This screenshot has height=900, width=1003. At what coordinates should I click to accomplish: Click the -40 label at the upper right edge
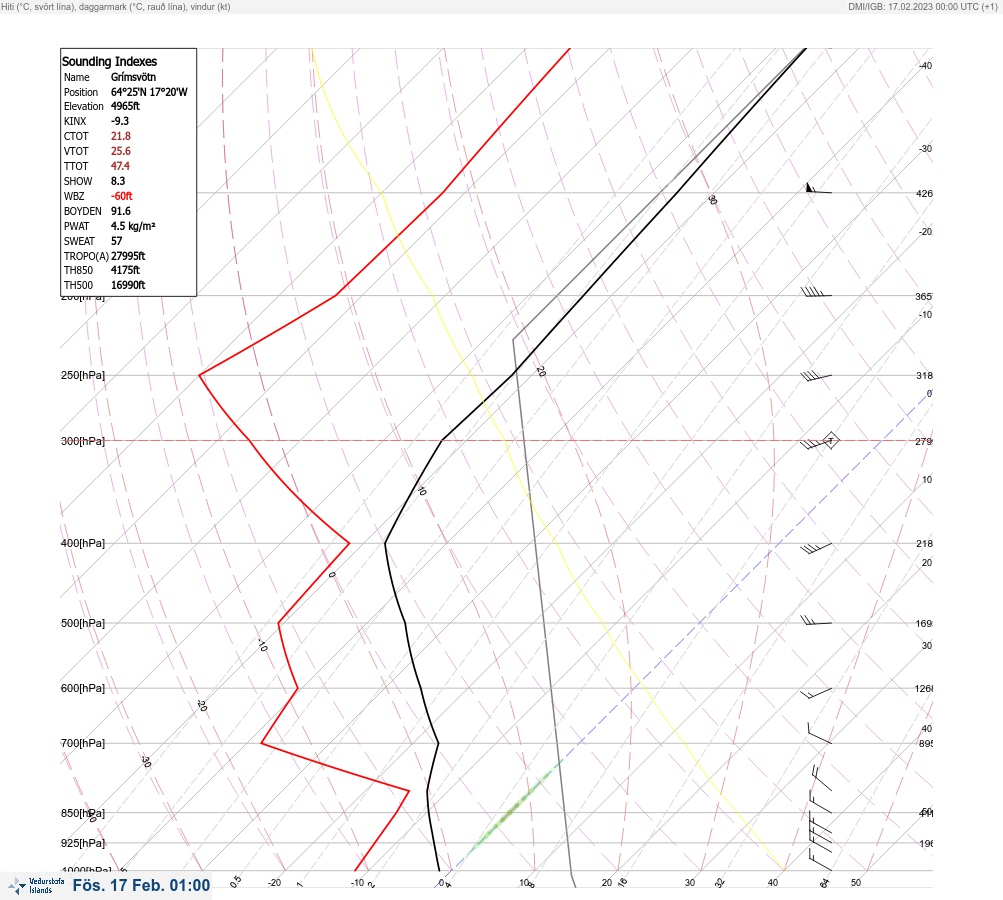click(x=926, y=65)
